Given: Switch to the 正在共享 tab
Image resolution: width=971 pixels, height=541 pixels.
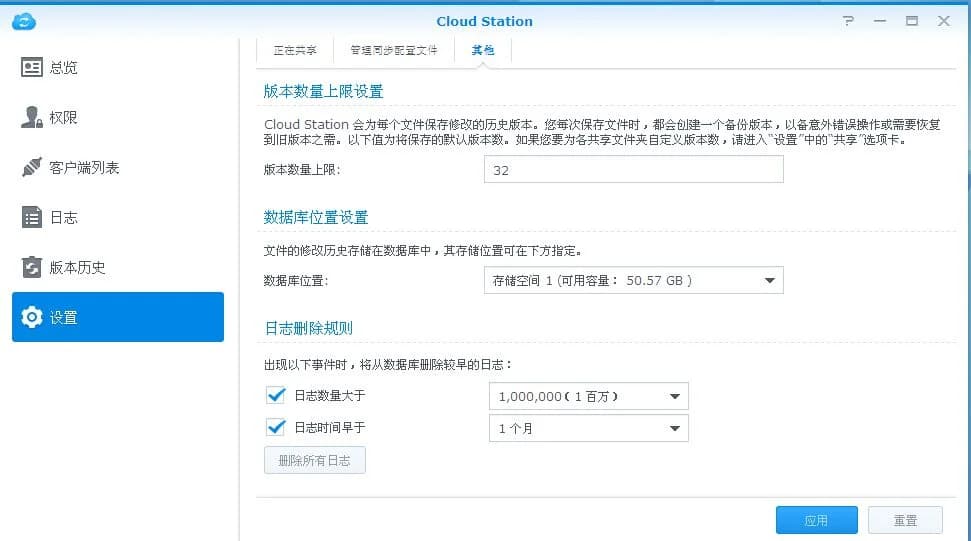Looking at the screenshot, I should click(295, 50).
